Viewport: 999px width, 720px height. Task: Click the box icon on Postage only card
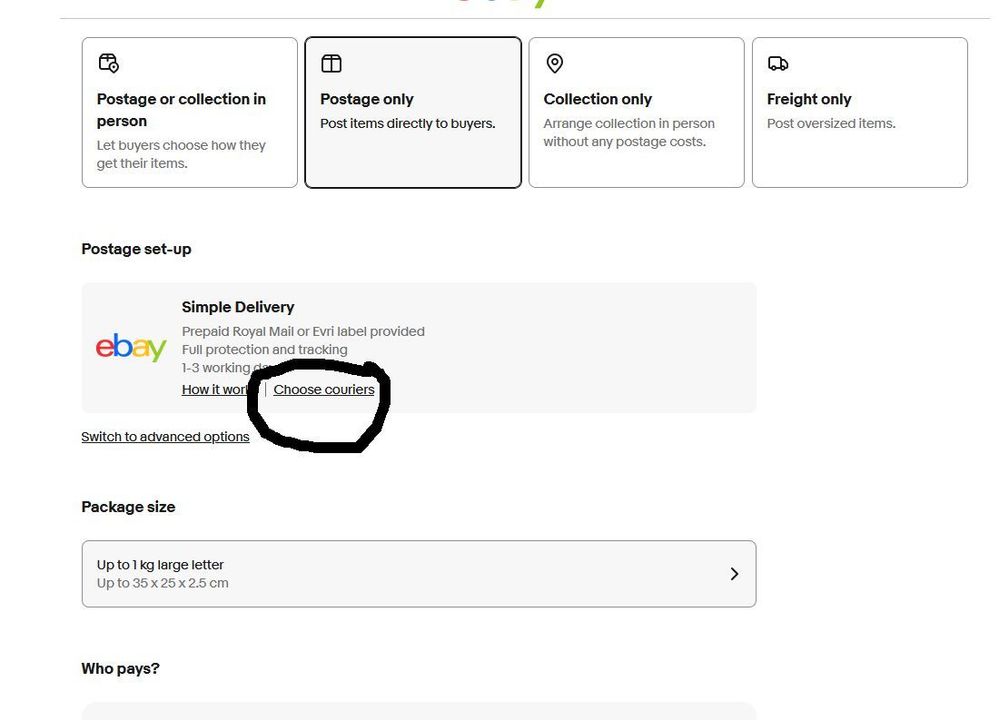[331, 64]
